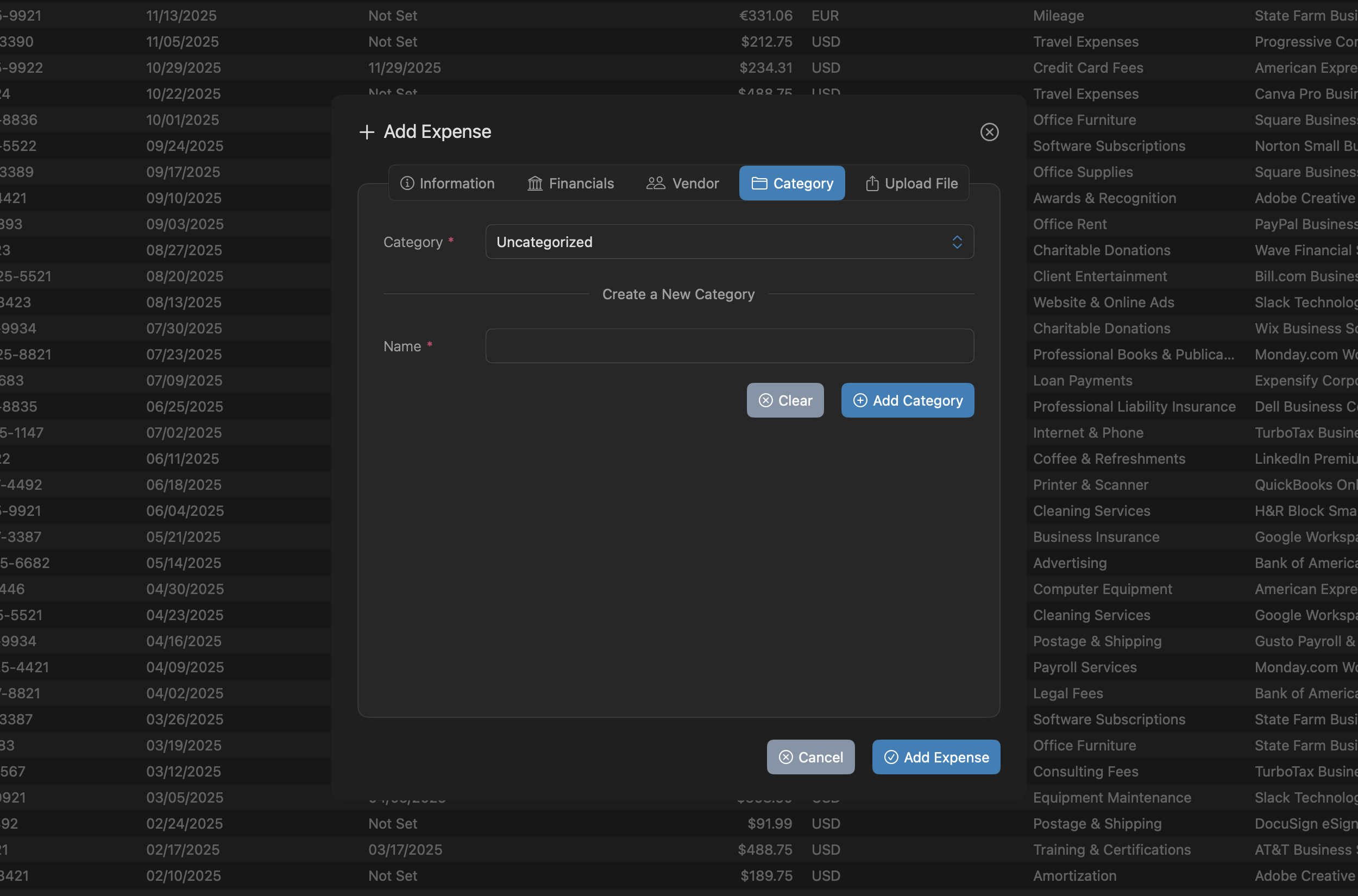Switch to the Financials tab
This screenshot has height=896, width=1358.
[570, 183]
